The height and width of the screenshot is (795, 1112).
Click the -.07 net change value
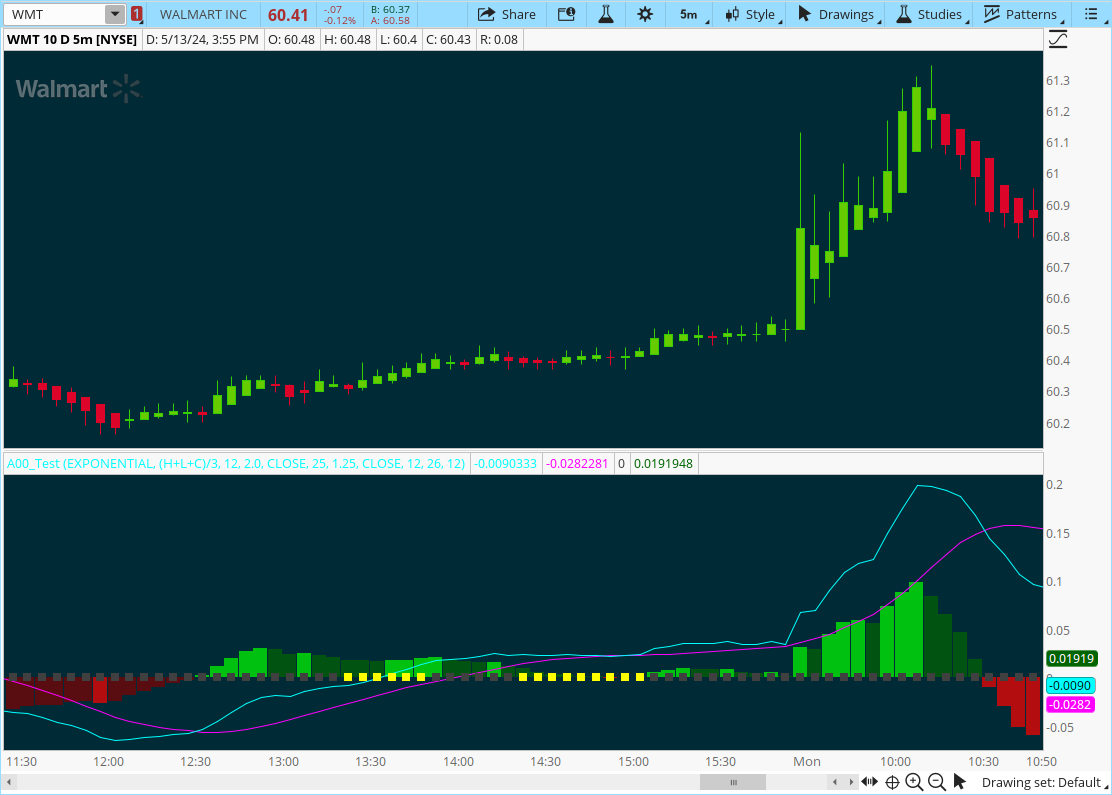point(333,9)
